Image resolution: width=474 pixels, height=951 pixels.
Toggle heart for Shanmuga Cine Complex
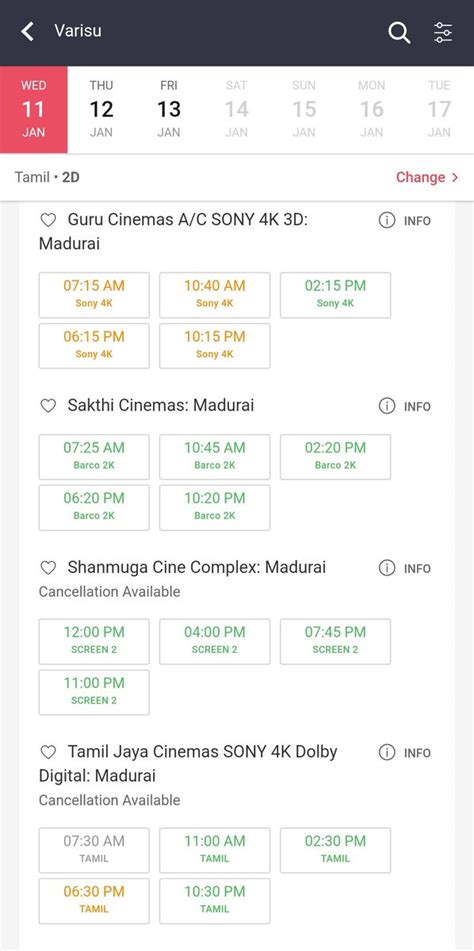(x=48, y=568)
